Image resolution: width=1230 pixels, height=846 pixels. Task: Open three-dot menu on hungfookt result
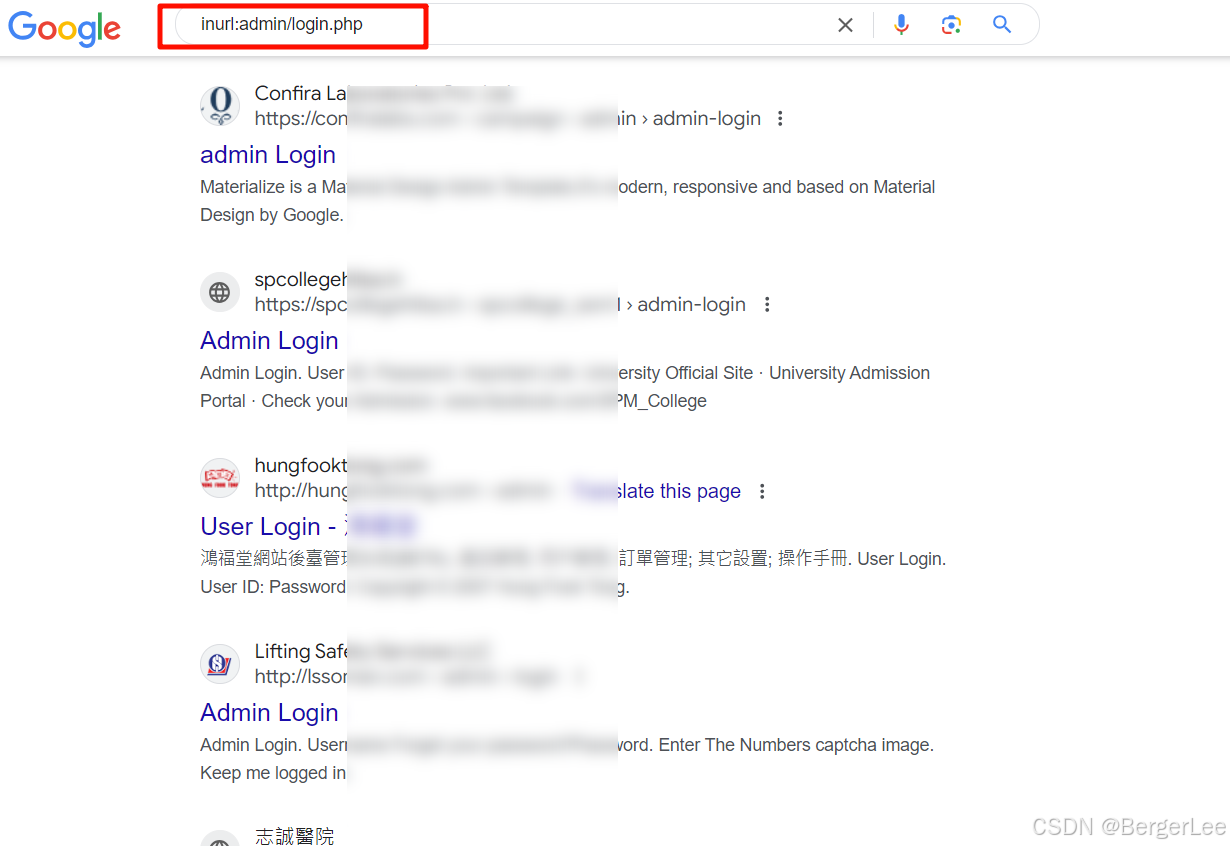pyautogui.click(x=762, y=491)
